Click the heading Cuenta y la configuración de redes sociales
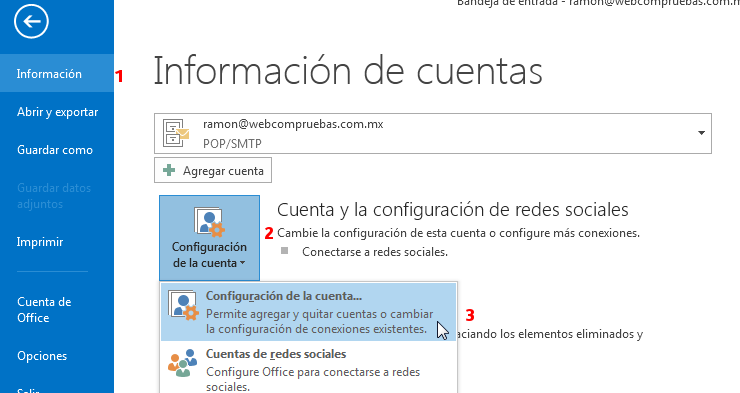 453,209
